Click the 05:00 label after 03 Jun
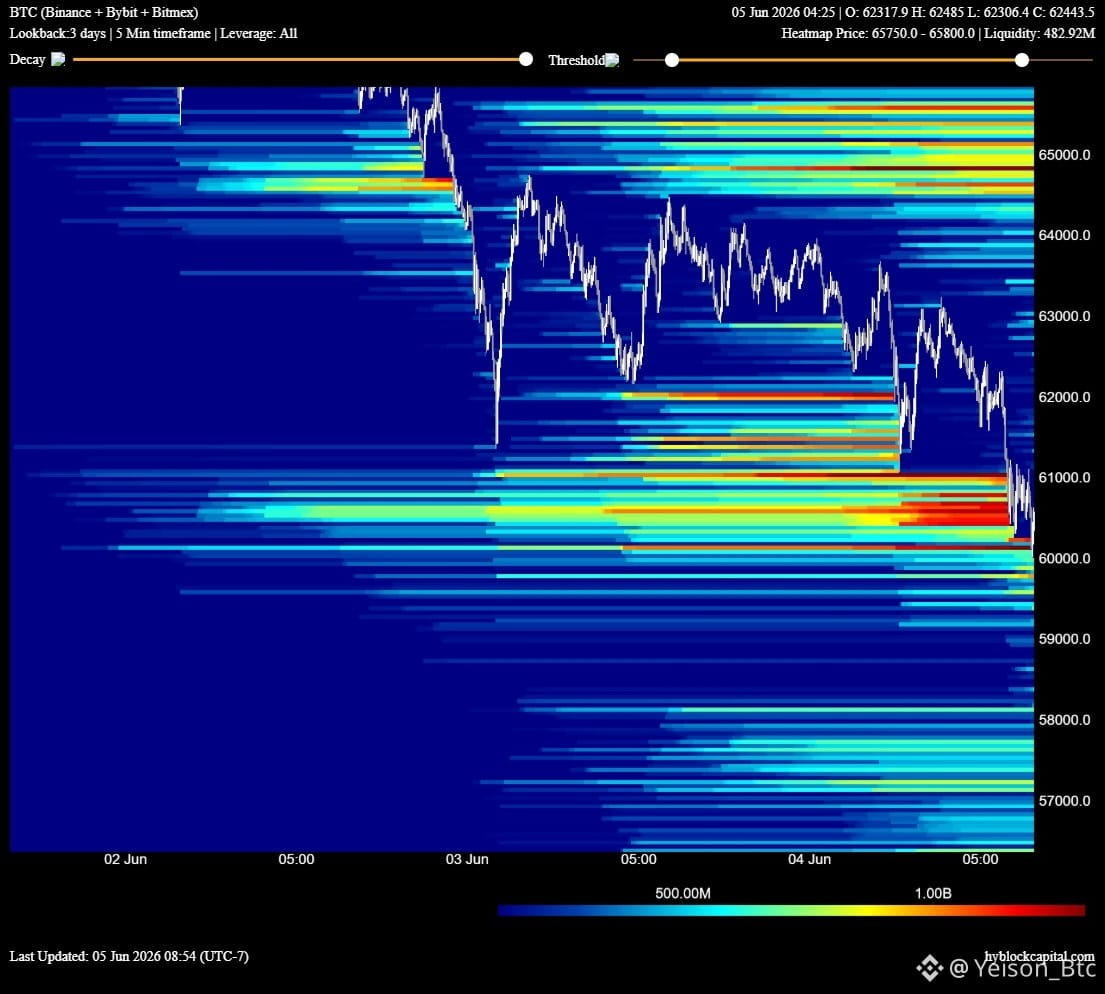The width and height of the screenshot is (1105, 994). coord(638,859)
